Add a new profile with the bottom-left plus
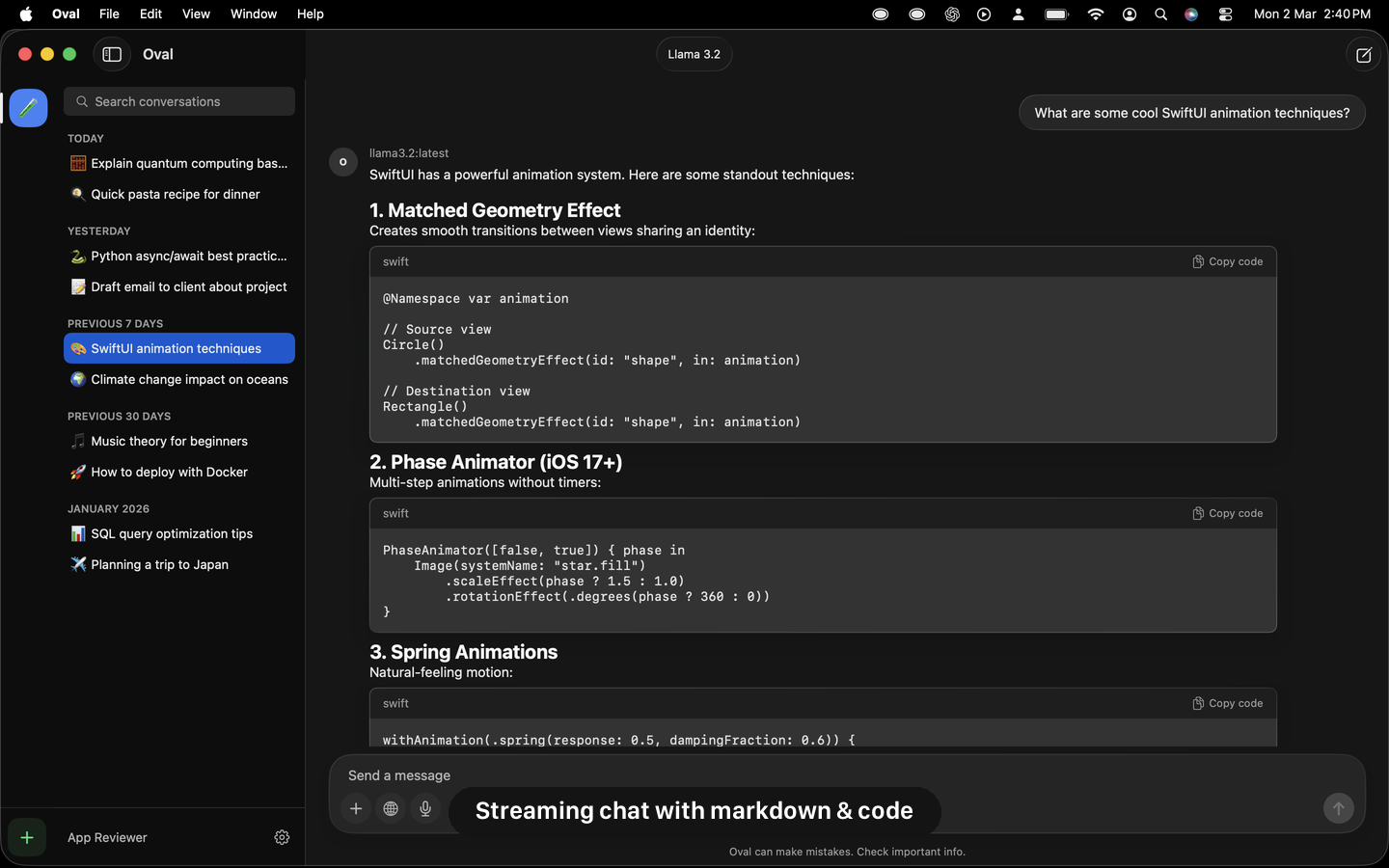This screenshot has width=1389, height=868. point(26,837)
